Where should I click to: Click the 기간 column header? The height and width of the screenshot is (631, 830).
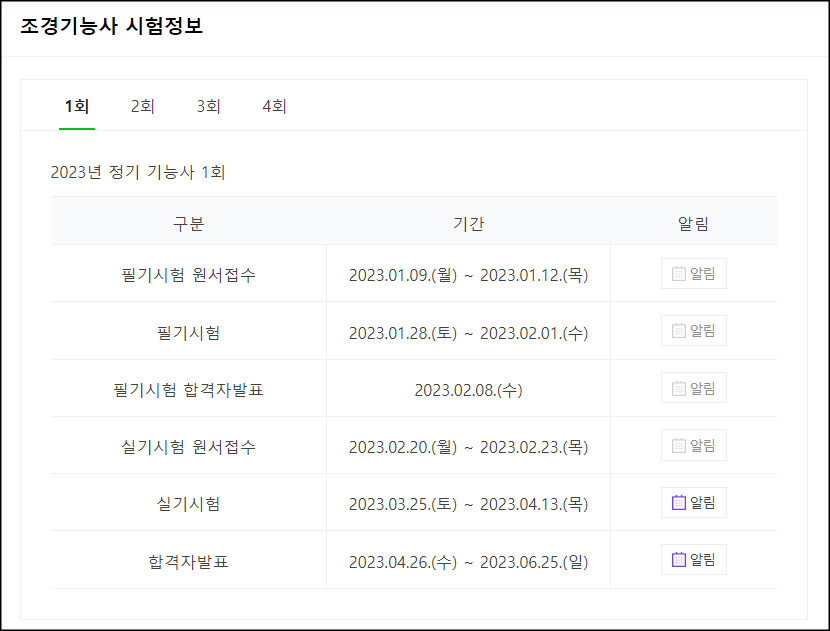pos(468,223)
